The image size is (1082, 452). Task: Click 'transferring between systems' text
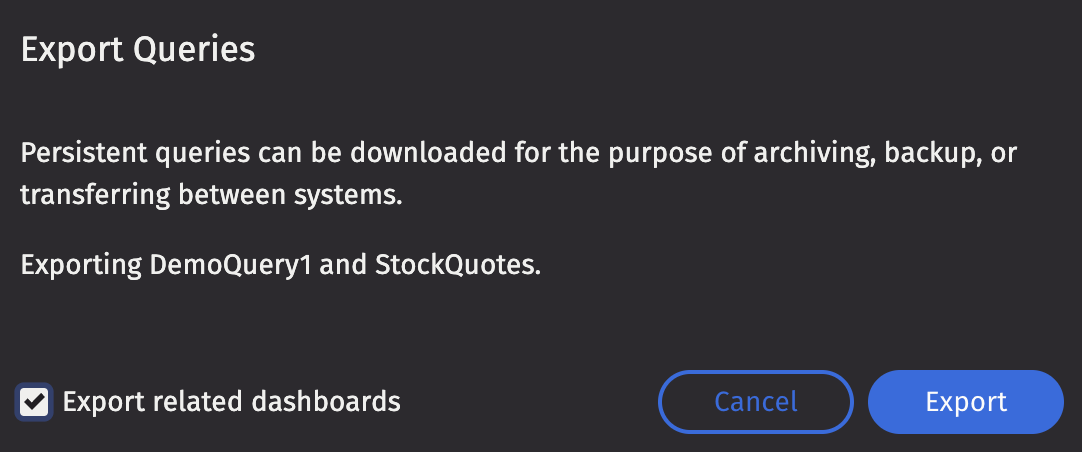(x=211, y=194)
